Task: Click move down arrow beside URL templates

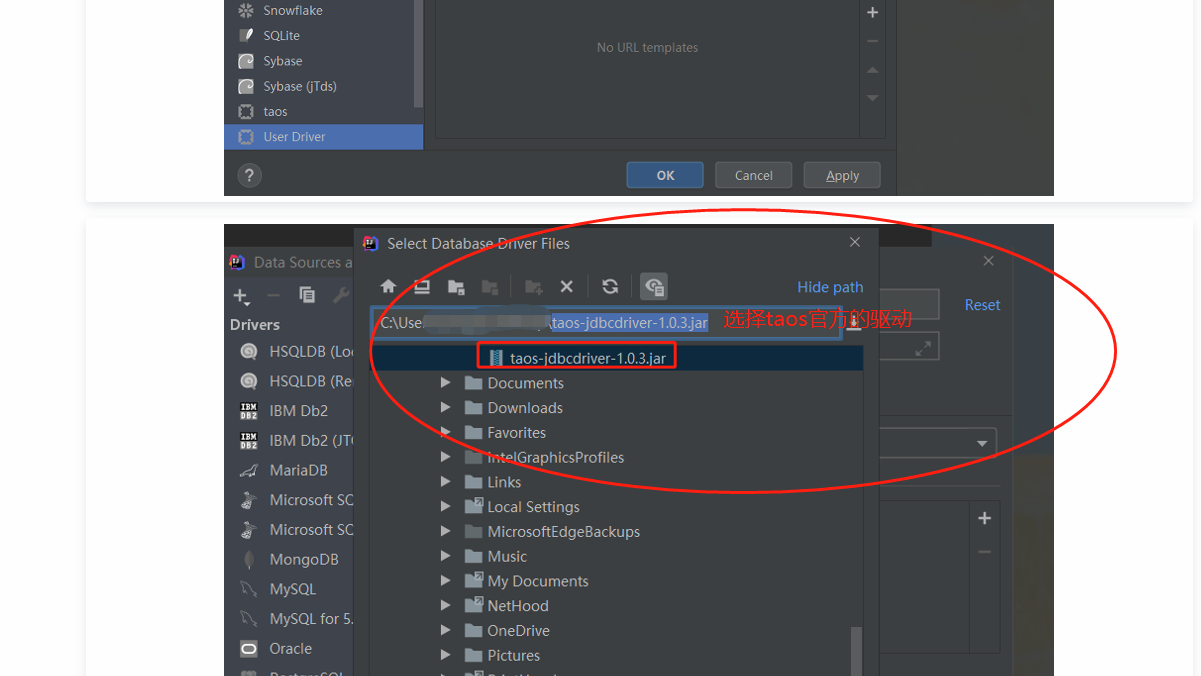Action: [x=872, y=98]
